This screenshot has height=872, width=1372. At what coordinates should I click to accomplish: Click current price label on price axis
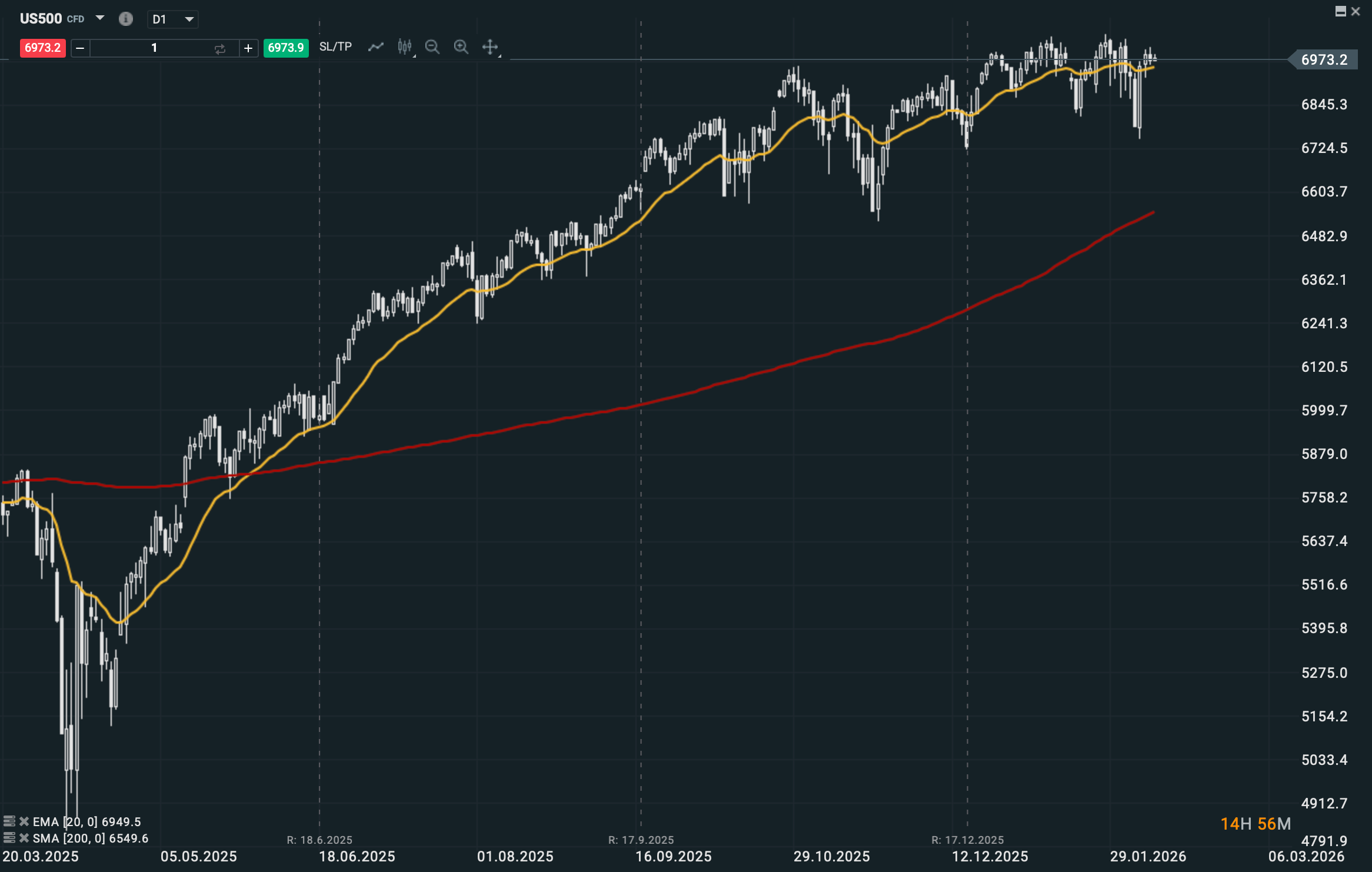coord(1323,59)
